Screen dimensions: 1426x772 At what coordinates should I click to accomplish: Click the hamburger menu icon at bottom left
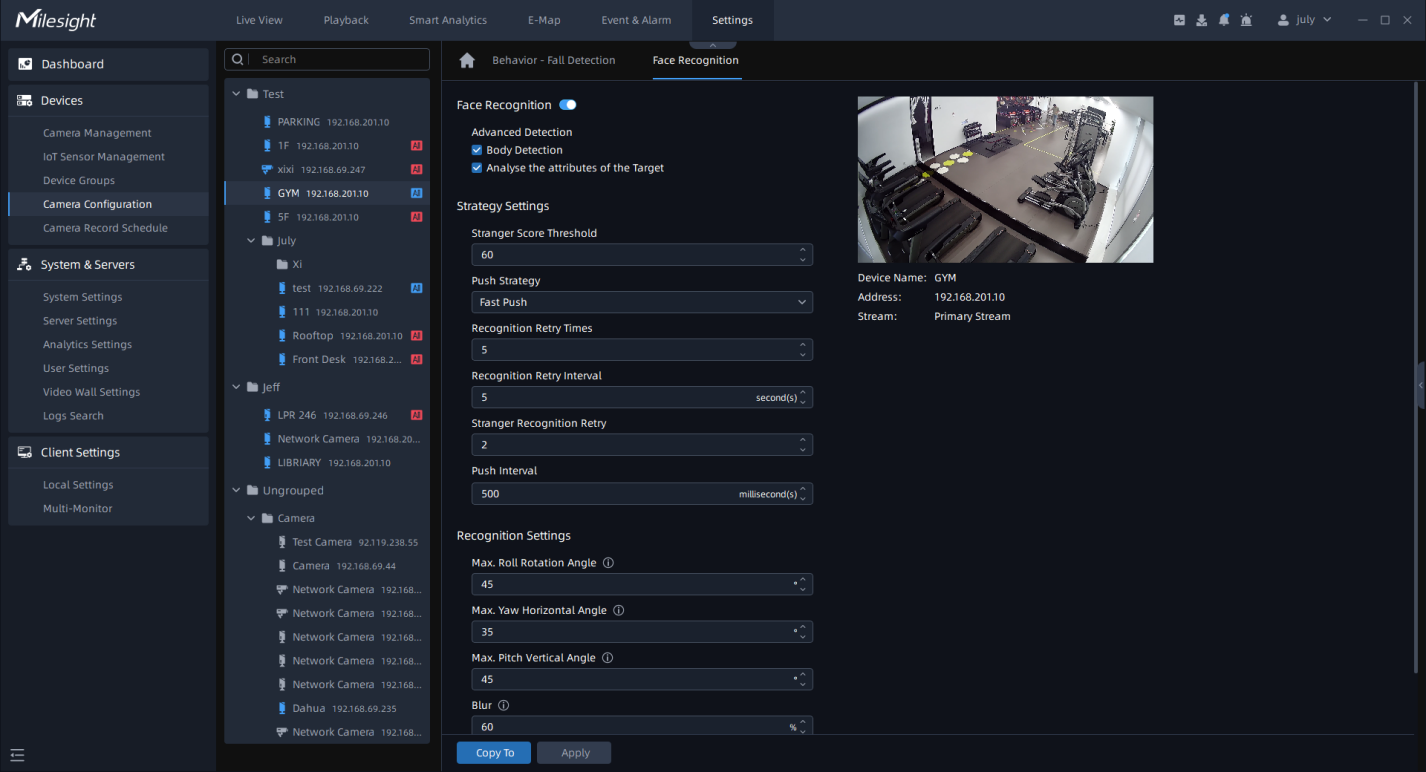(17, 755)
